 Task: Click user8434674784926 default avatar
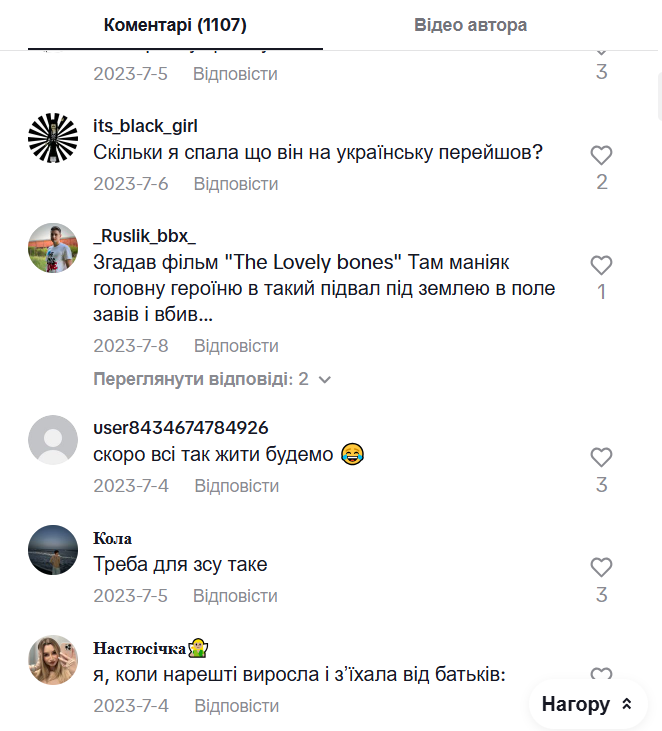pyautogui.click(x=53, y=440)
